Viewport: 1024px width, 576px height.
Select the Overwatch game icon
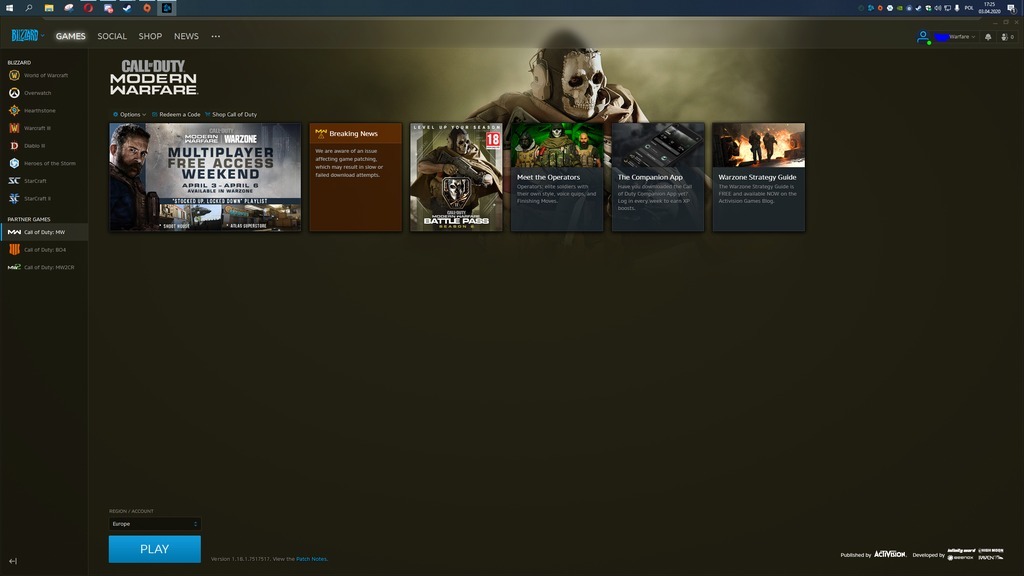pos(14,93)
